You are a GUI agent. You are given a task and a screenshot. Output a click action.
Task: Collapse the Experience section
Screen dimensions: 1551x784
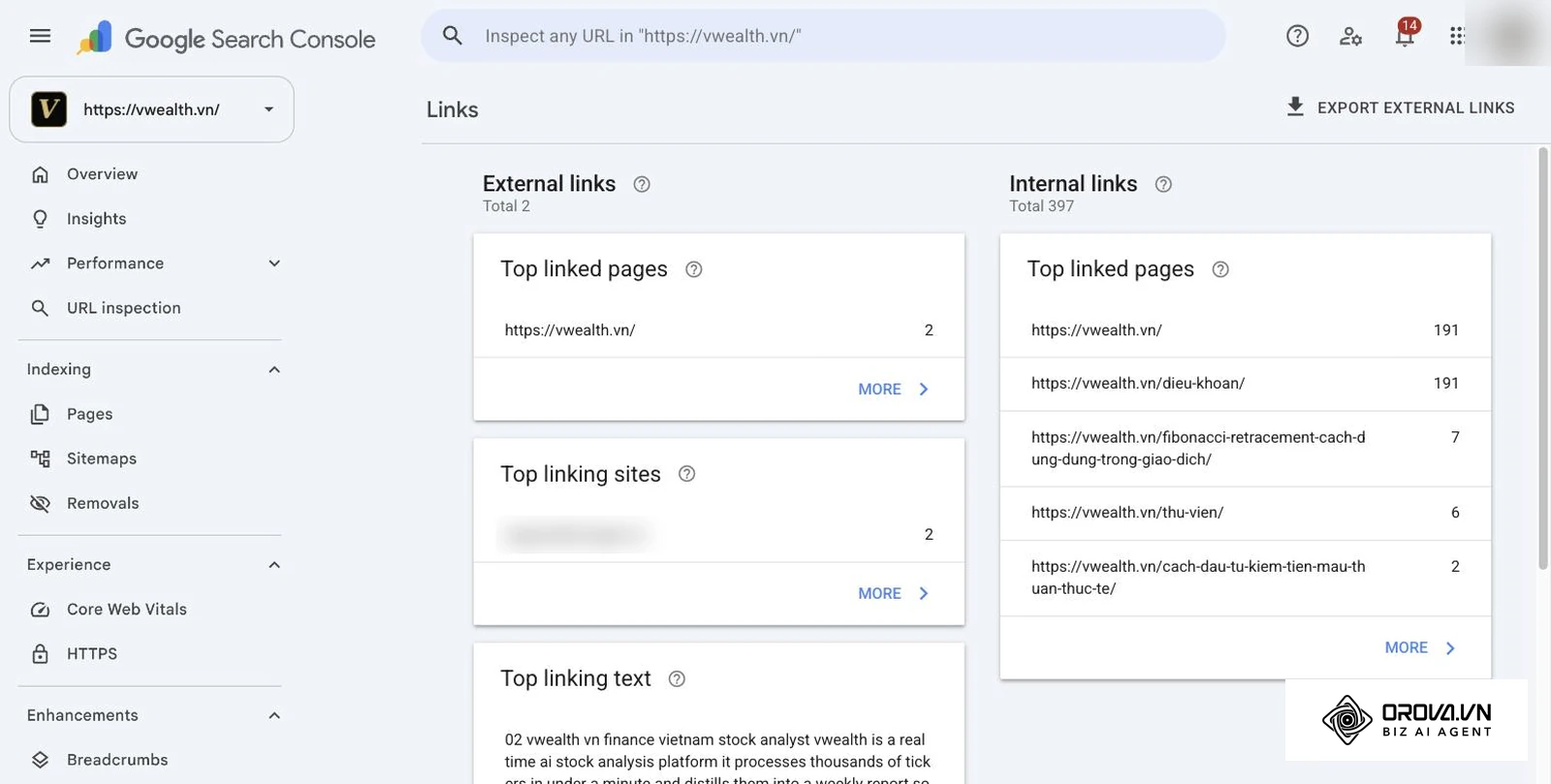coord(274,565)
